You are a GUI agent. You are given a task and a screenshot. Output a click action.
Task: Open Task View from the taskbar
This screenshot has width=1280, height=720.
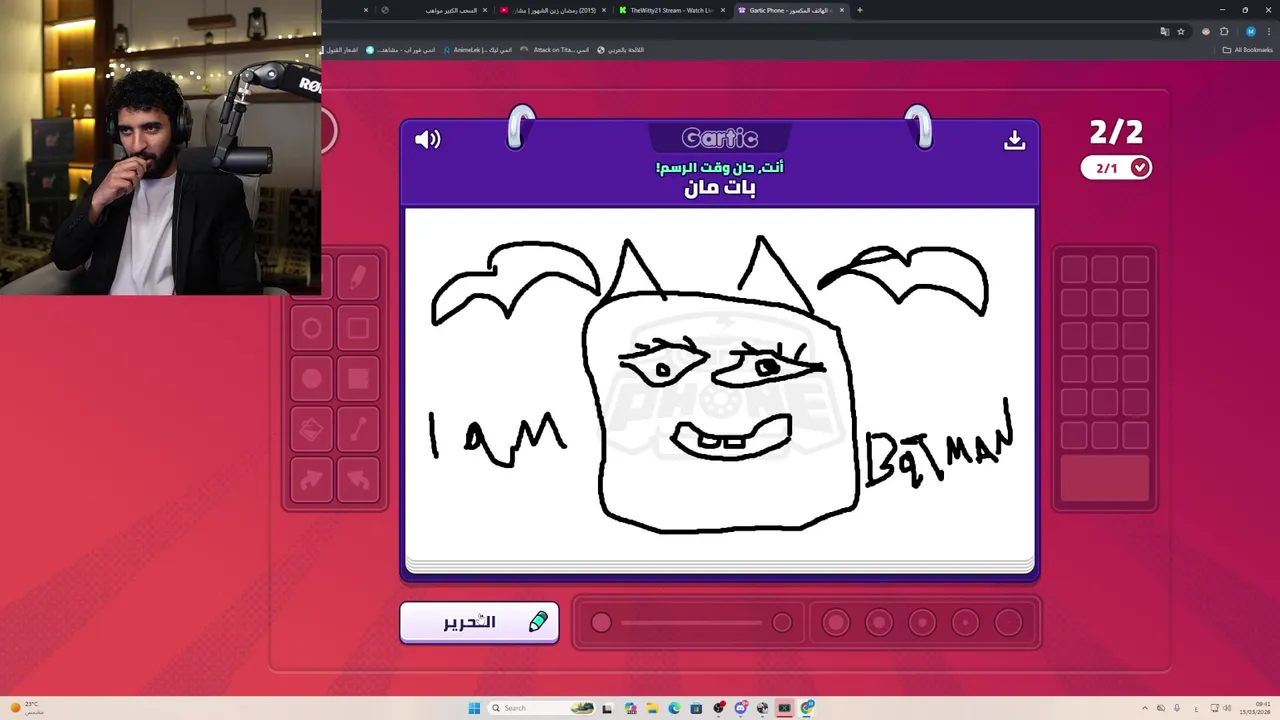coord(607,708)
